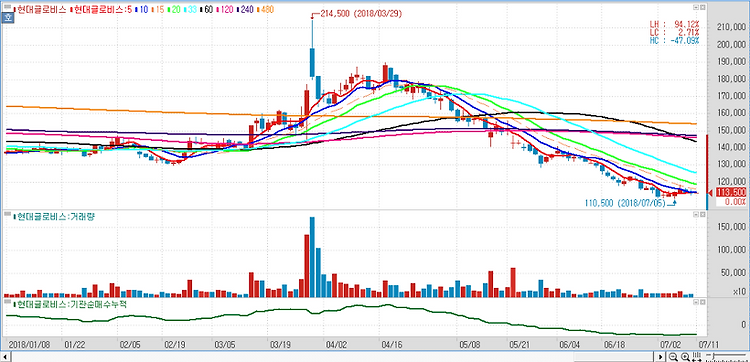Image resolution: width=750 pixels, height=362 pixels.
Task: Click the blue '호' button
Action: click(7, 18)
